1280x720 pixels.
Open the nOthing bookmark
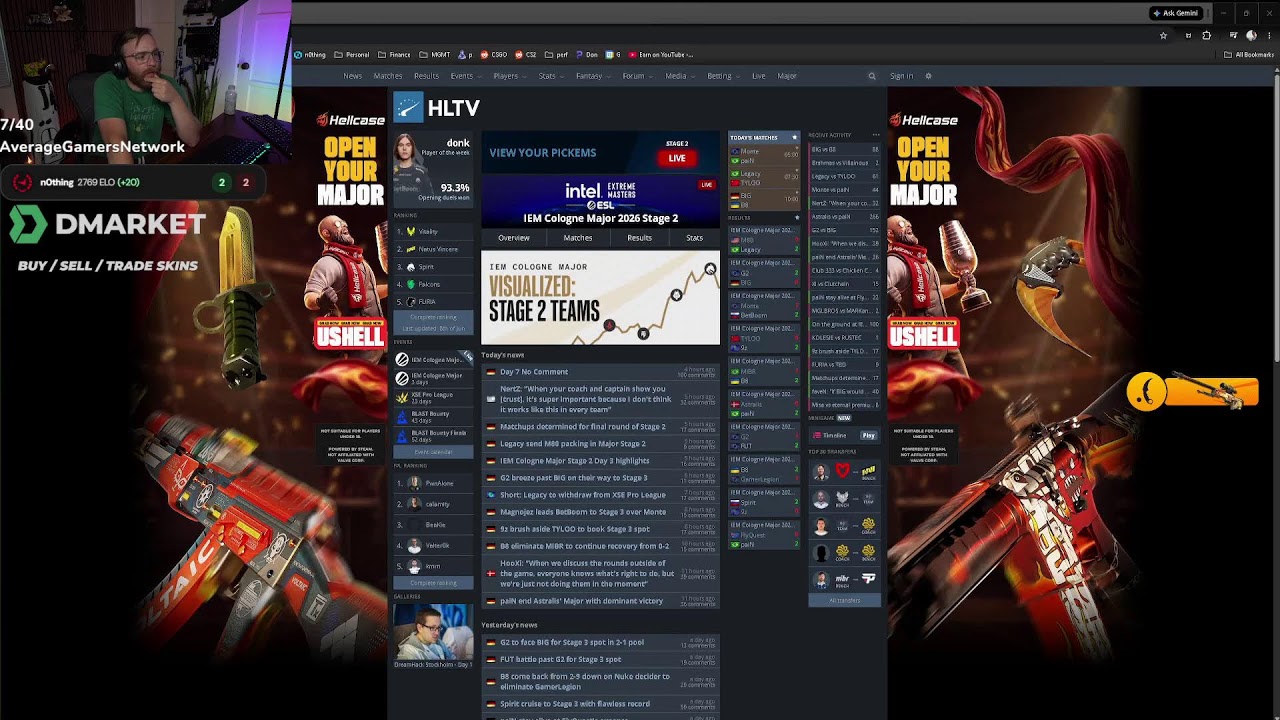(x=310, y=55)
